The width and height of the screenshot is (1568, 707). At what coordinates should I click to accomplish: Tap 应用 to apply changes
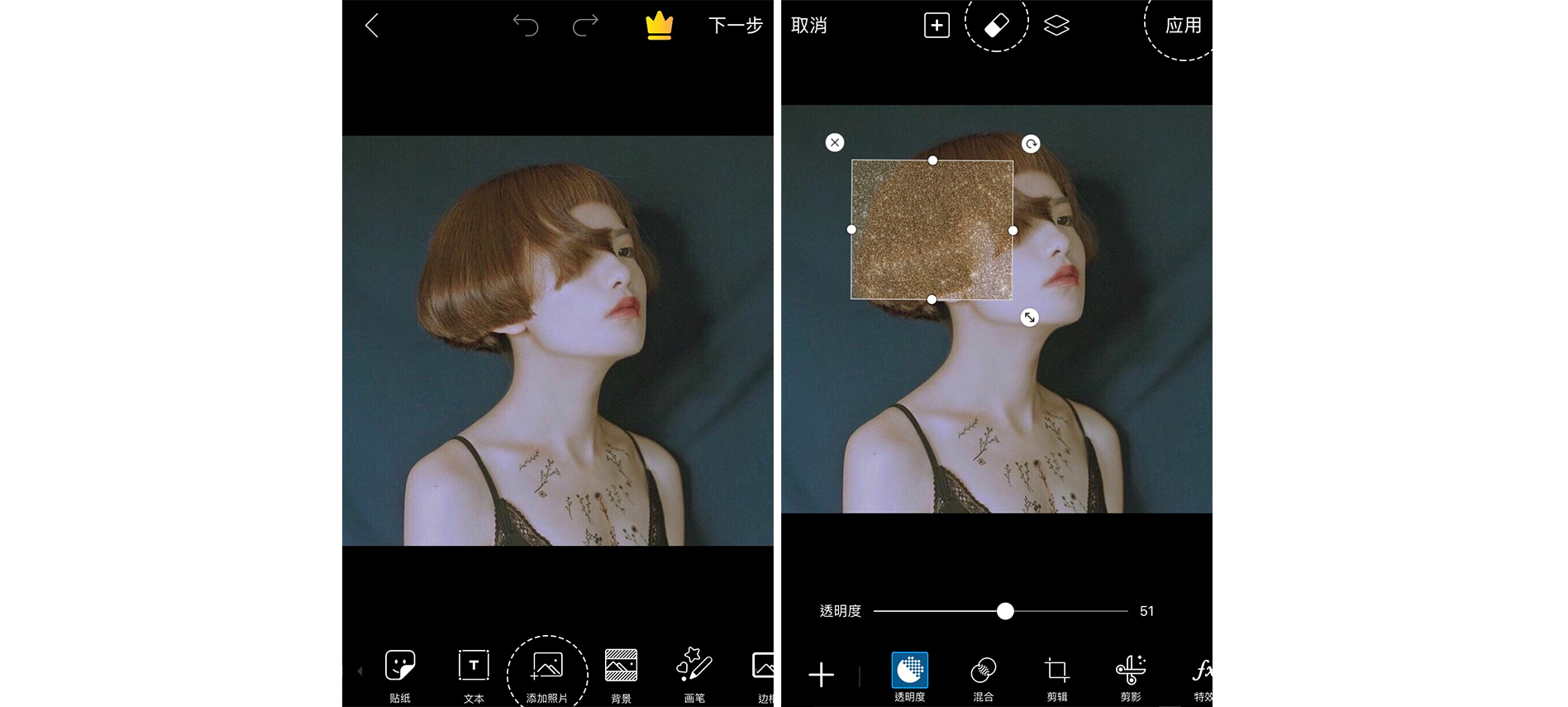point(1183,26)
